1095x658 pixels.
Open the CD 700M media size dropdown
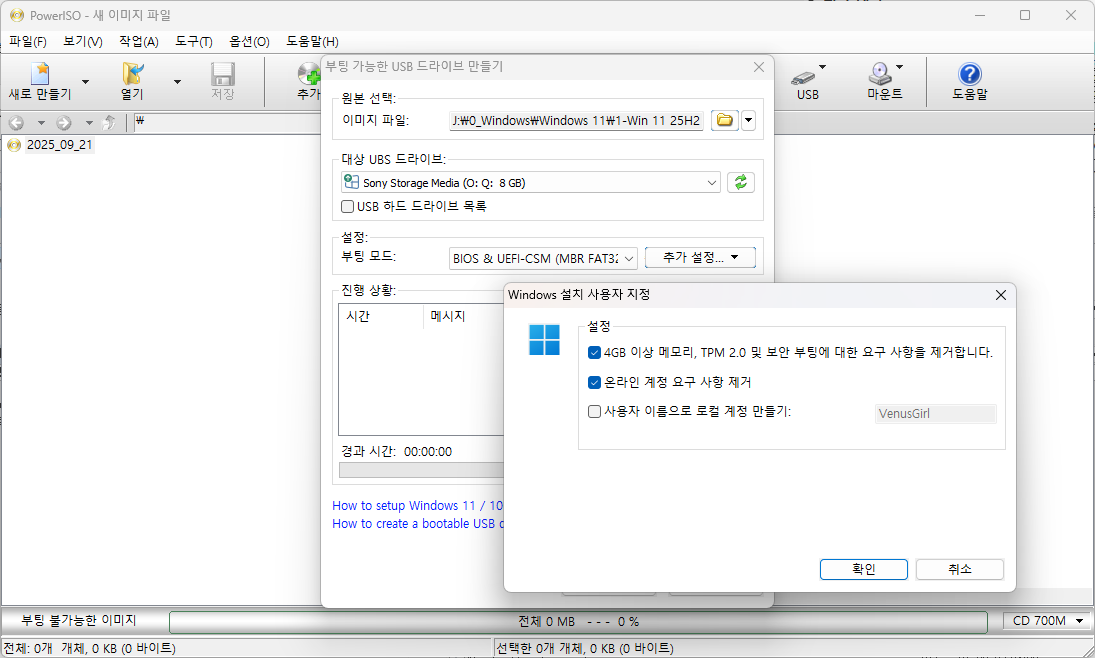tap(1047, 620)
